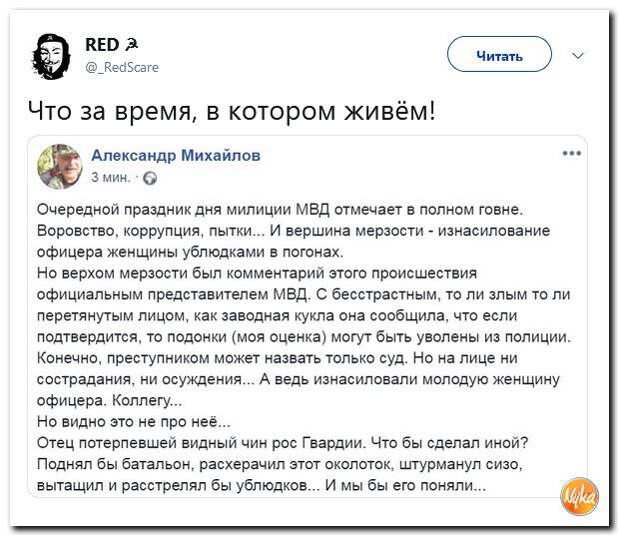Expand the tweet options chevron
This screenshot has height=537, width=620.
coord(578,56)
